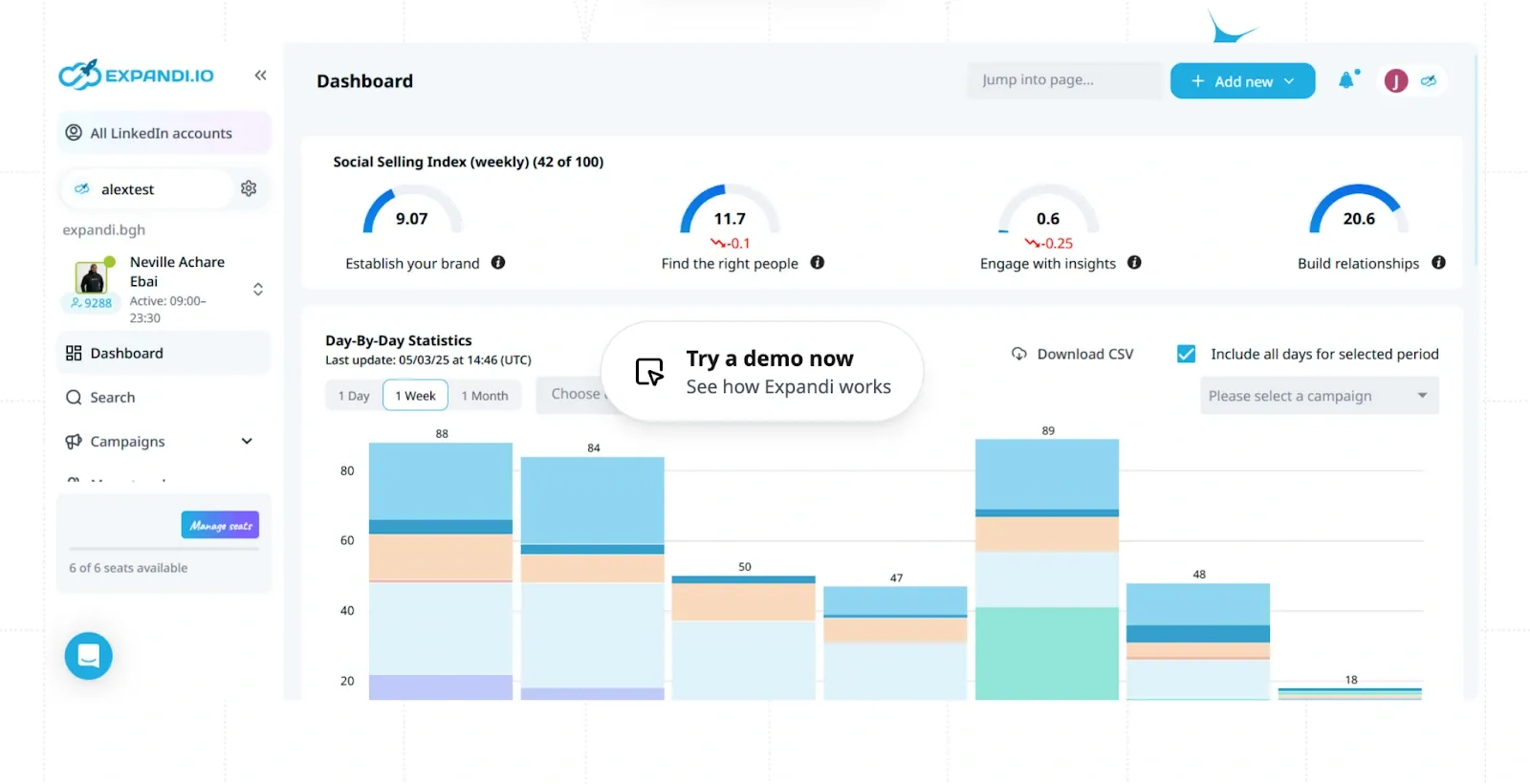Click Social Selling Index heading
1530x784 pixels.
(469, 162)
